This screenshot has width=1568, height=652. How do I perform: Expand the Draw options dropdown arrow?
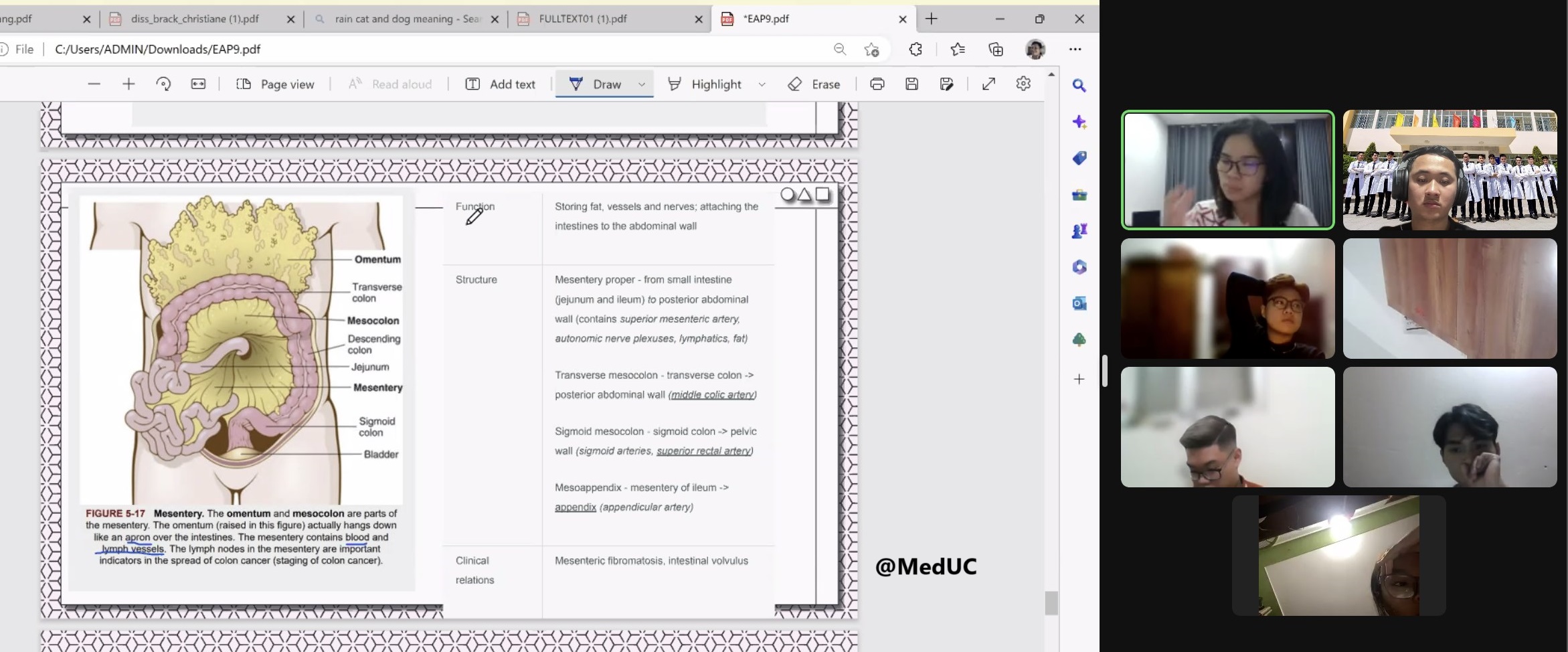(642, 84)
